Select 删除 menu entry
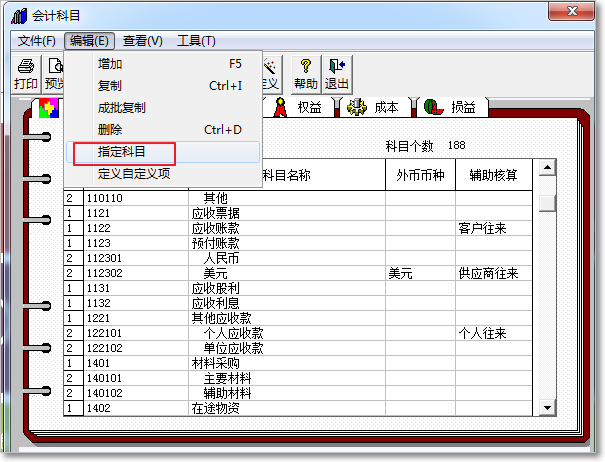The height and width of the screenshot is (462, 605). pyautogui.click(x=164, y=130)
